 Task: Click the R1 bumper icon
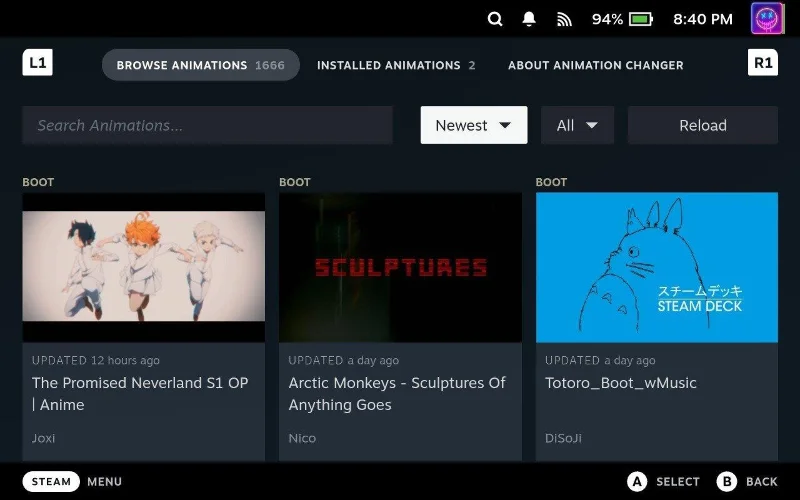763,63
